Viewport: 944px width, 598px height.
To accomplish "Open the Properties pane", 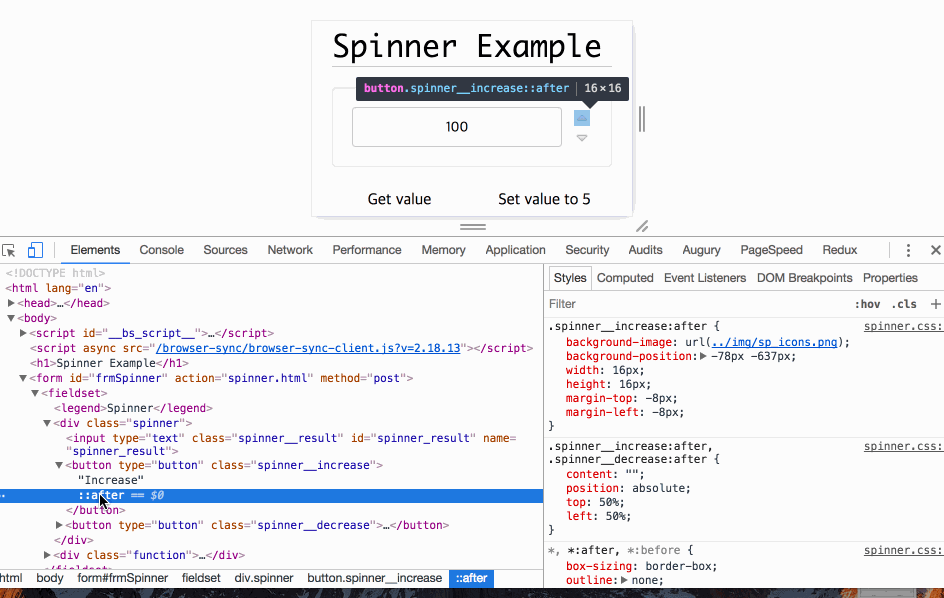I will pyautogui.click(x=890, y=278).
